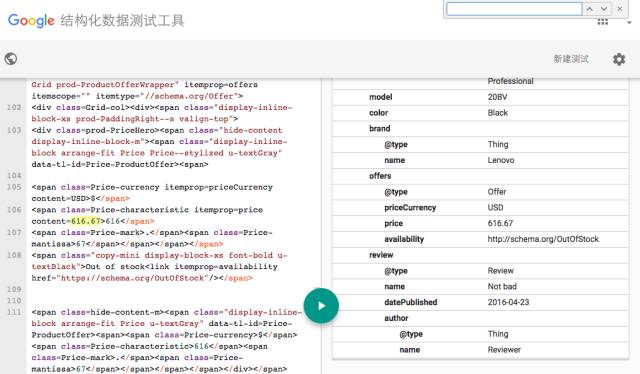Screen dimensions: 640x374
Task: Click the model row value 20BV
Action: (497, 97)
